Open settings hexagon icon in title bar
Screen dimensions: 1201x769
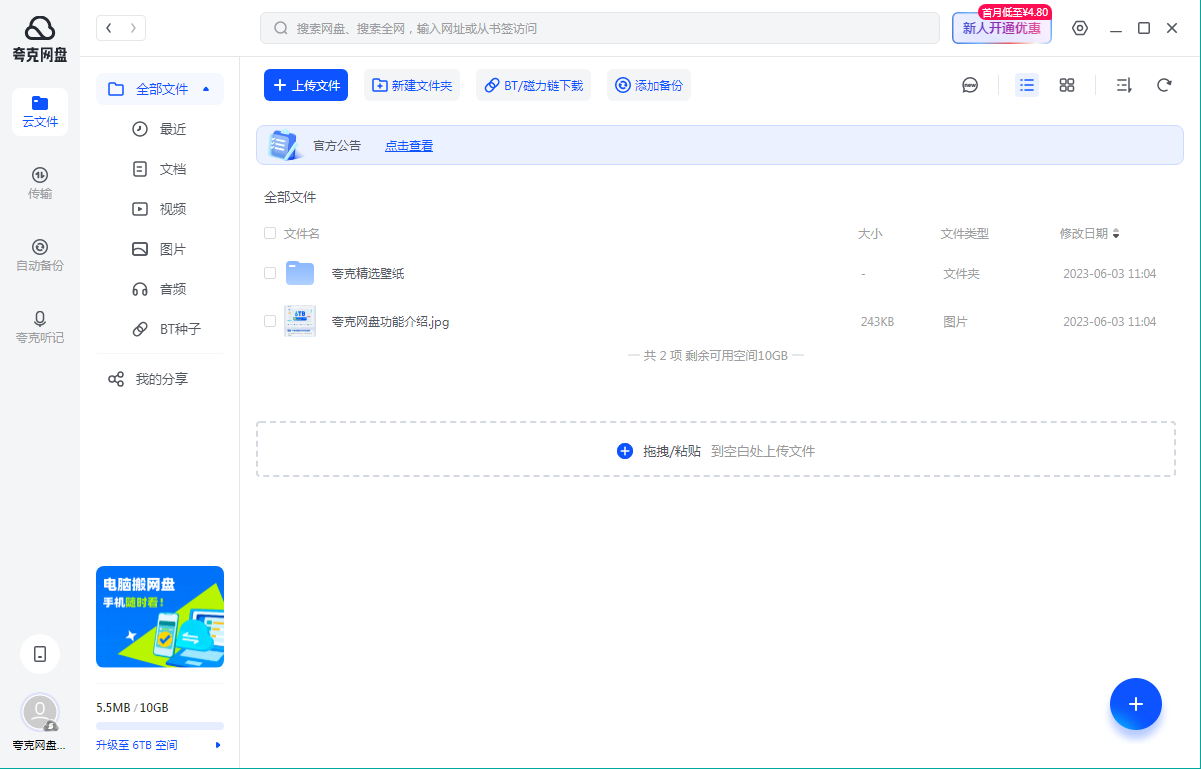click(x=1080, y=28)
